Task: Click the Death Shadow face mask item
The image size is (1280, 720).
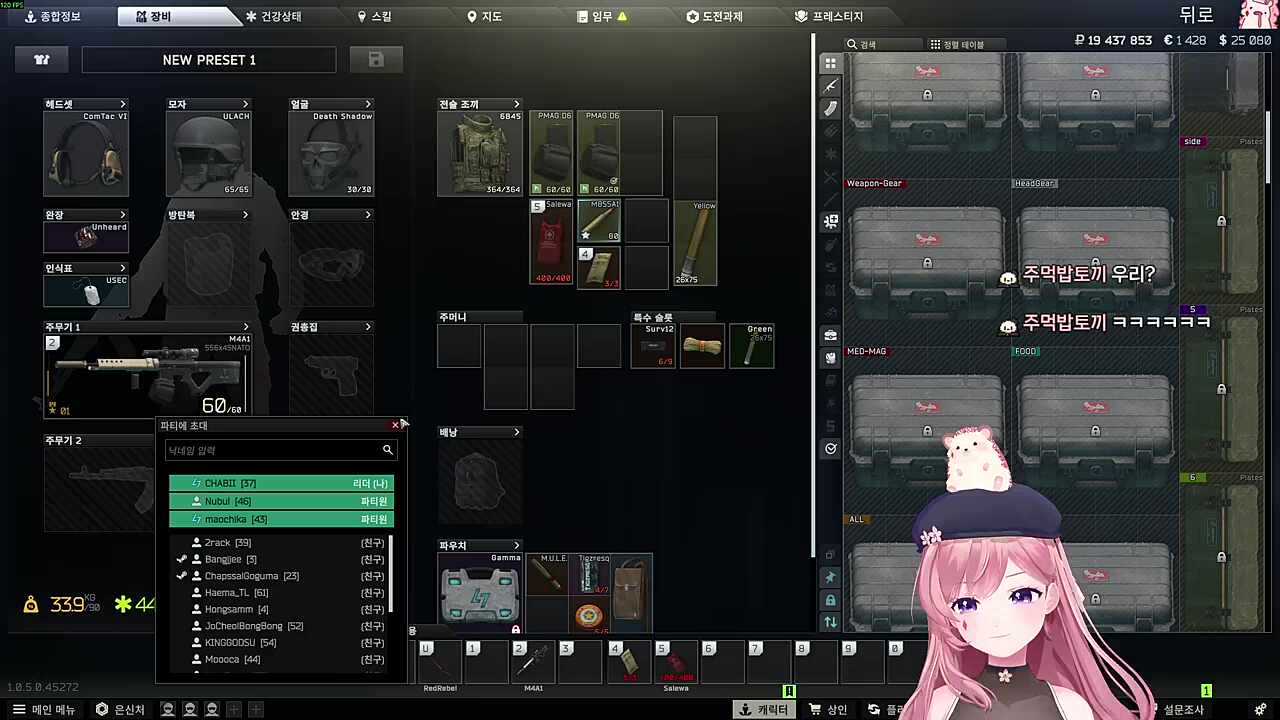Action: coord(331,153)
